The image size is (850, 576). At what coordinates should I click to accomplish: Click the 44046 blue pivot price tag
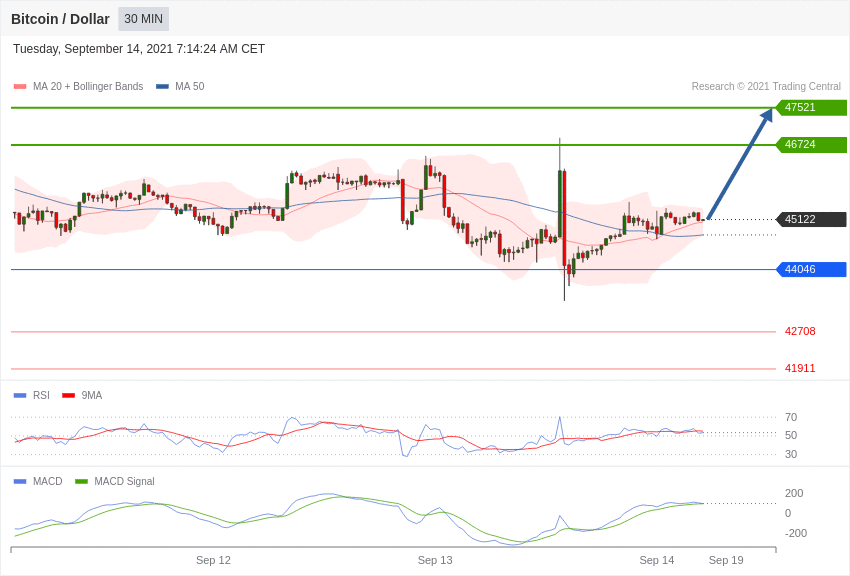pyautogui.click(x=811, y=269)
